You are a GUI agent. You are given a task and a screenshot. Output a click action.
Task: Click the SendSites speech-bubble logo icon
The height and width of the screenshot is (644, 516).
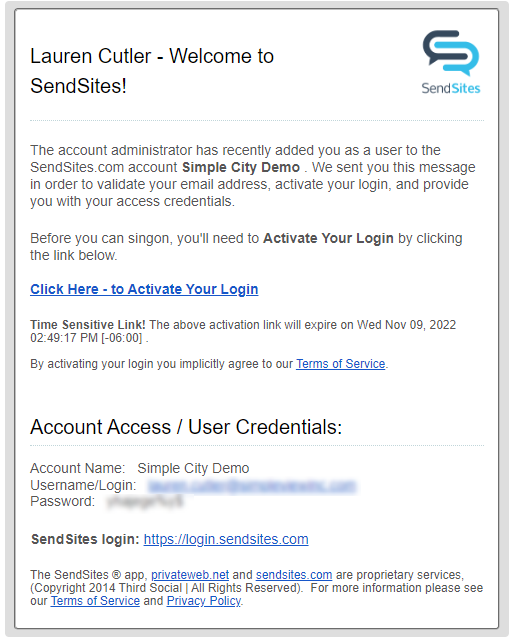451,53
